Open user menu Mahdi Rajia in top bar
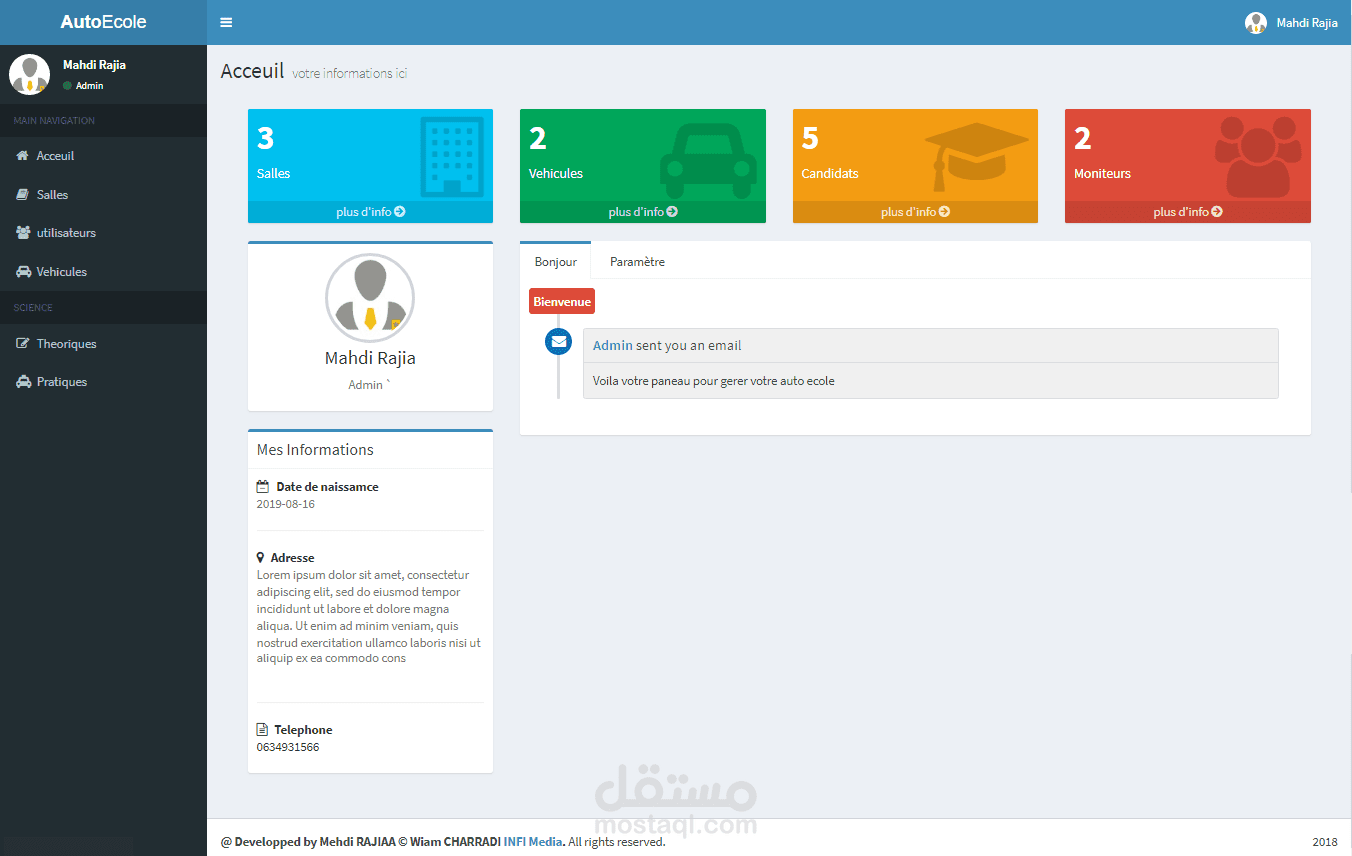Image resolution: width=1352 pixels, height=856 pixels. point(1291,22)
